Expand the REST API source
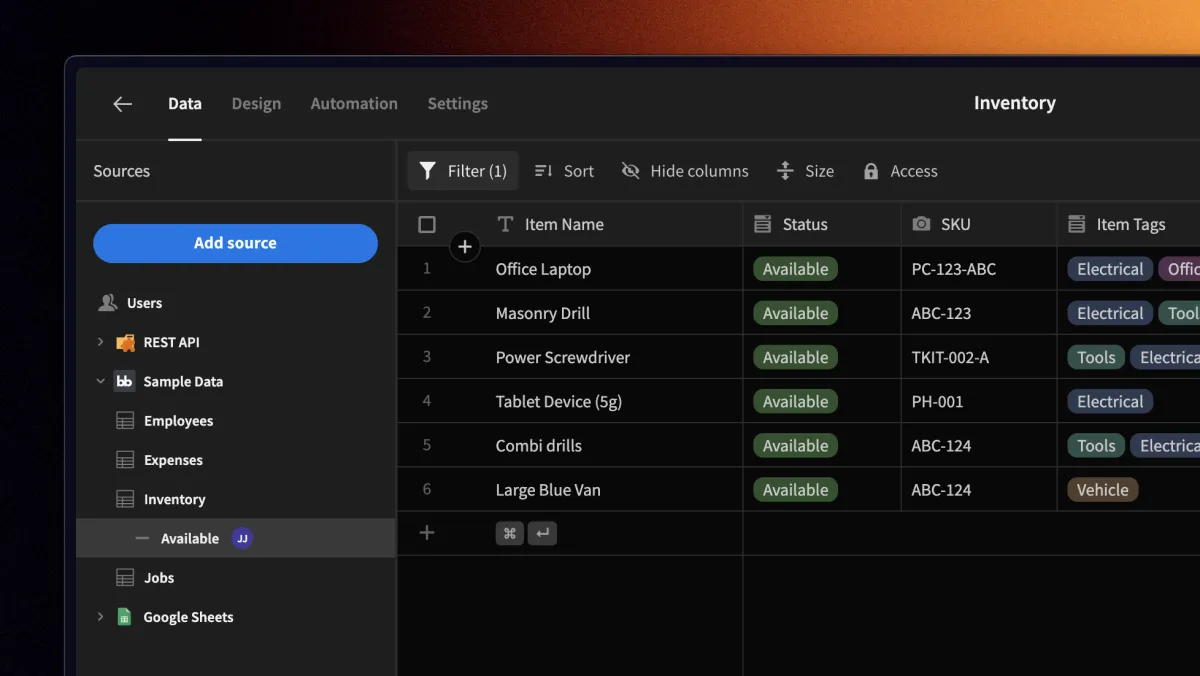 click(100, 342)
